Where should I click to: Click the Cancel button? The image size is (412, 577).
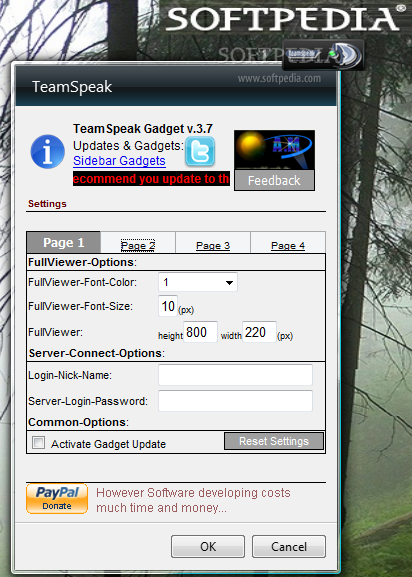[289, 546]
